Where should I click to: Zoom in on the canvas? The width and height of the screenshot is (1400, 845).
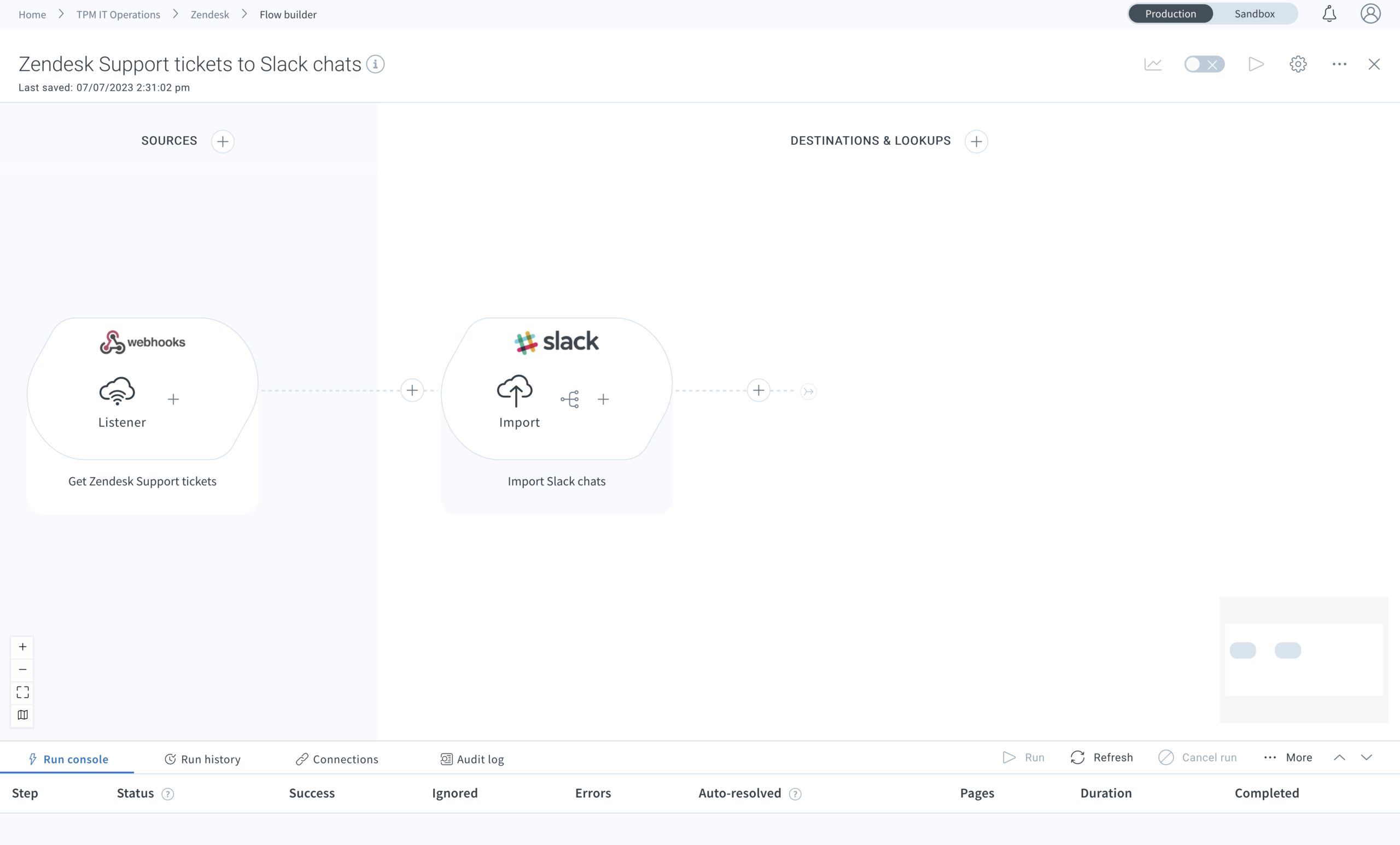[x=23, y=647]
